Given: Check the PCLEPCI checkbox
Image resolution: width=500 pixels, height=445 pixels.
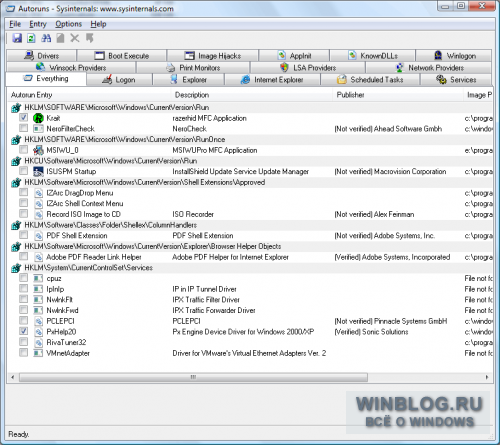Looking at the screenshot, I should pyautogui.click(x=23, y=320).
